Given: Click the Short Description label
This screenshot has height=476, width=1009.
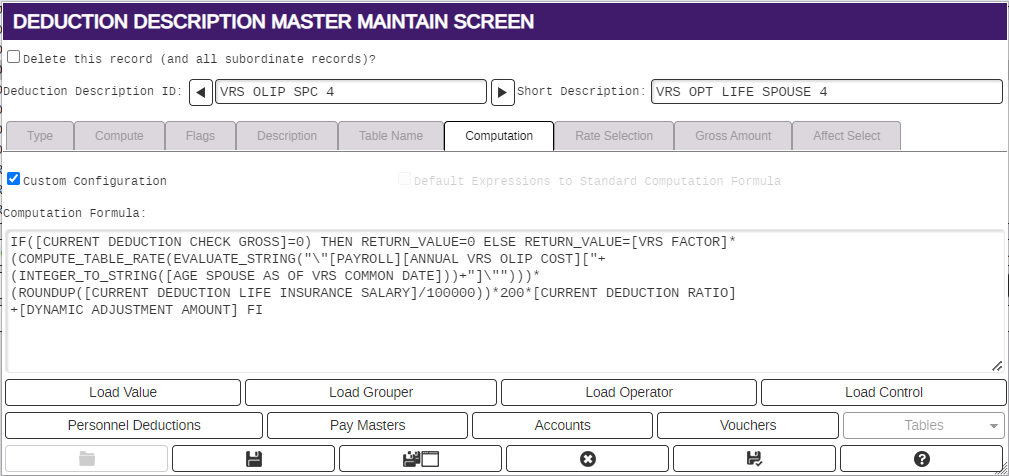Looking at the screenshot, I should point(581,91).
